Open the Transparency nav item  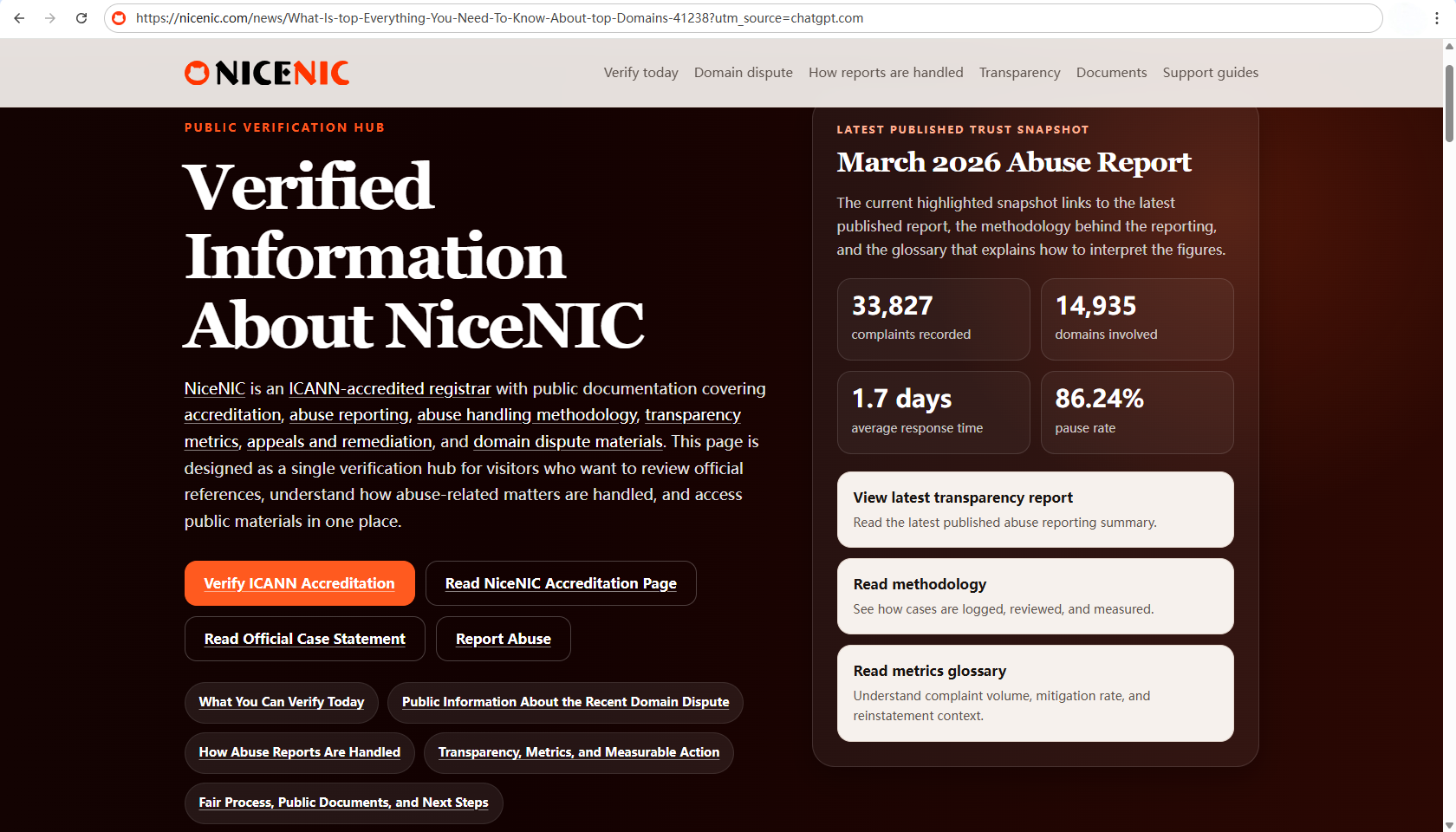1020,73
